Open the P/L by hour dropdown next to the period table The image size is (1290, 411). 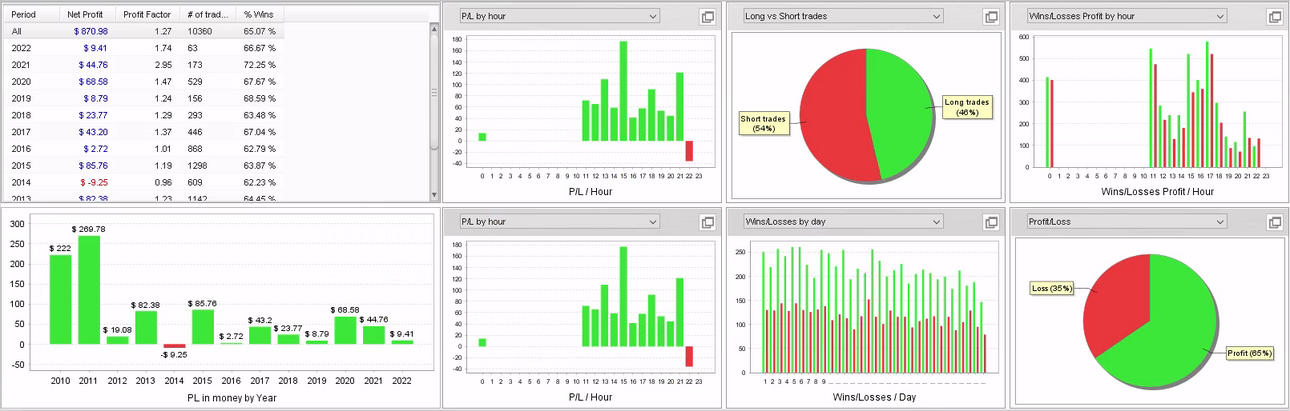pos(559,16)
